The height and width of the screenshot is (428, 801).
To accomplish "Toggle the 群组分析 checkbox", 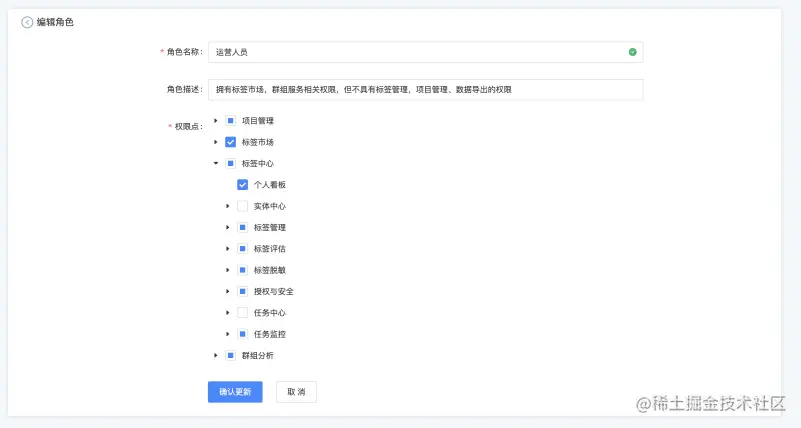I will click(230, 355).
